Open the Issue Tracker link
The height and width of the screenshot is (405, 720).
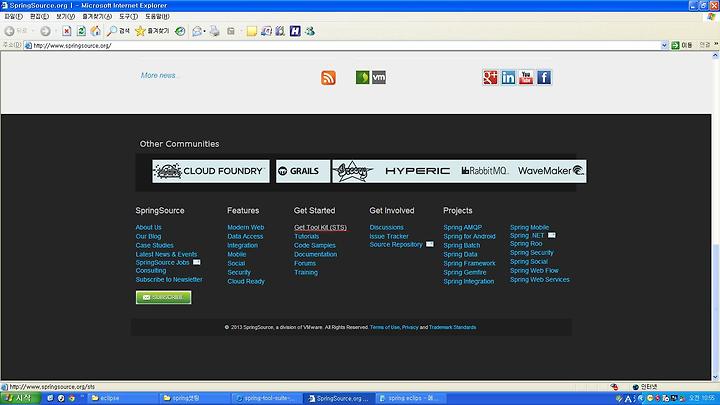[x=389, y=236]
